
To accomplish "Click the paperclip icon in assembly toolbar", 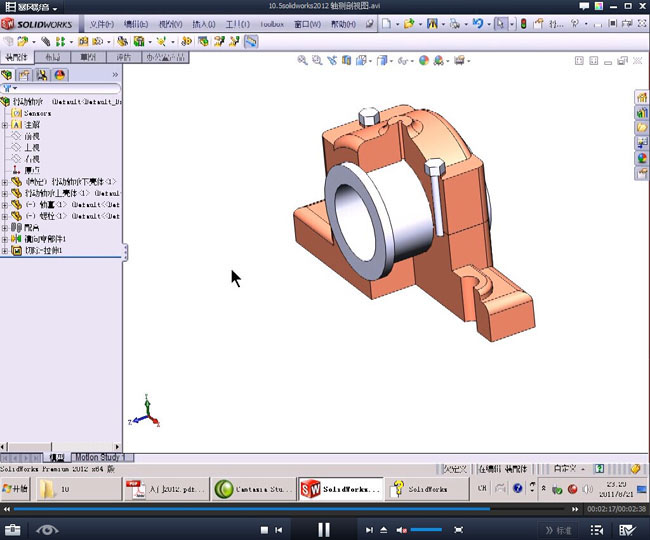I will 45,41.
